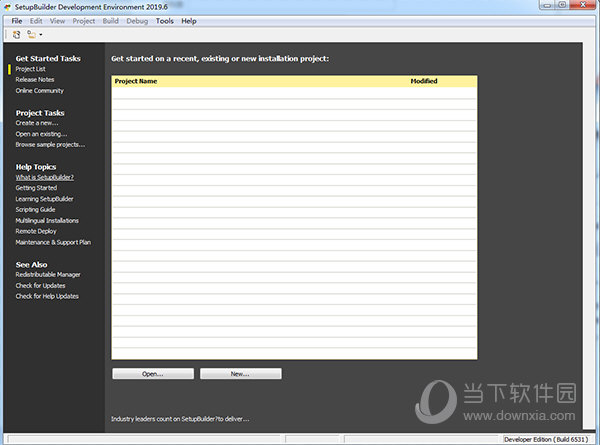Minimize the SetupBuilder window
Screen dimensions: 600x445
[547, 5]
